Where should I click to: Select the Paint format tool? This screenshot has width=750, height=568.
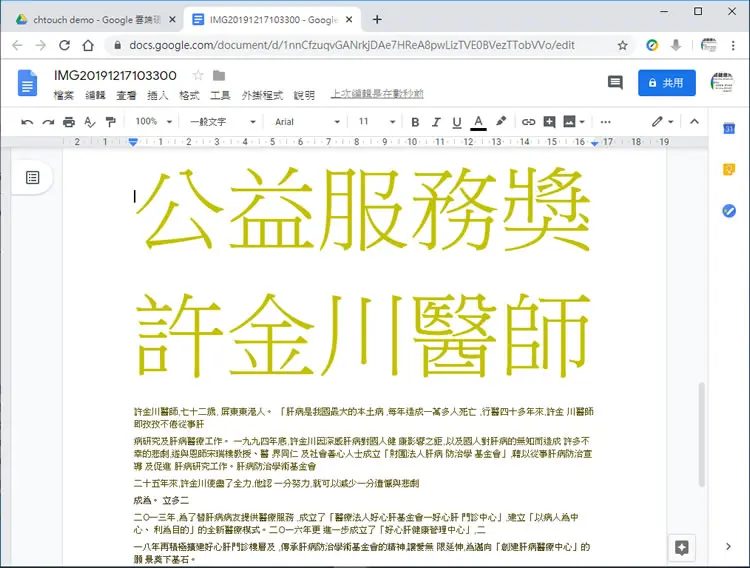tap(110, 122)
